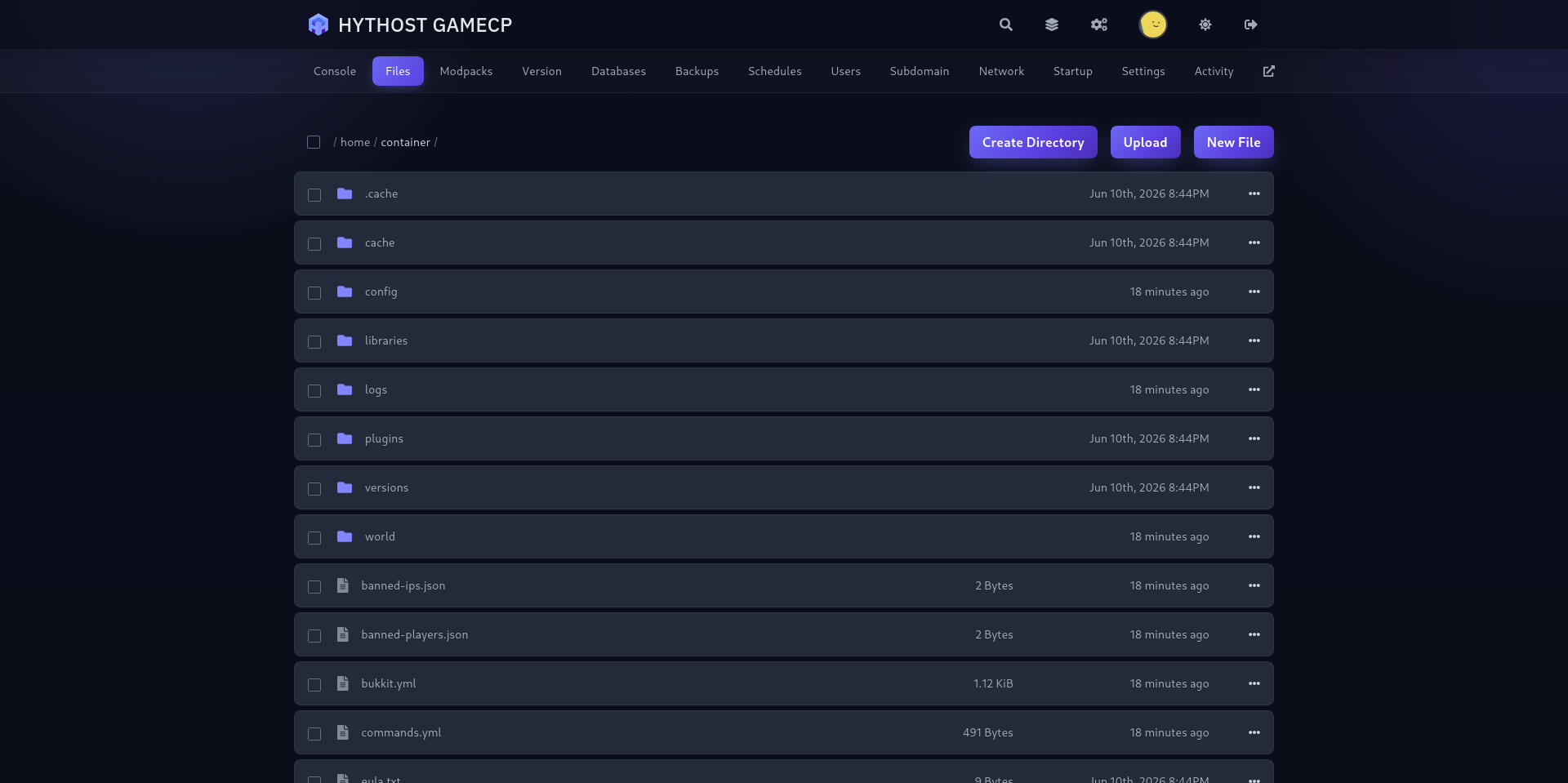The width and height of the screenshot is (1568, 783).
Task: Open three-dot menu for banned-players.json
Action: (1254, 634)
